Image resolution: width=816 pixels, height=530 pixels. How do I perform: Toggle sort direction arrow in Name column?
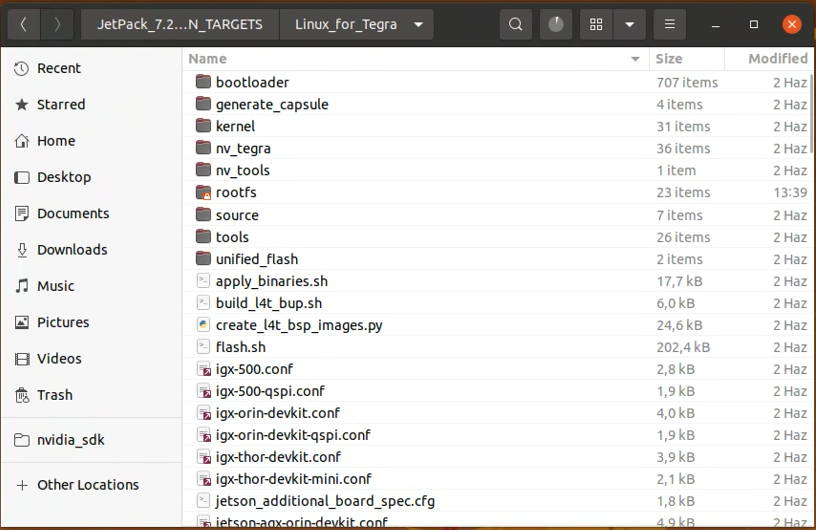click(635, 59)
